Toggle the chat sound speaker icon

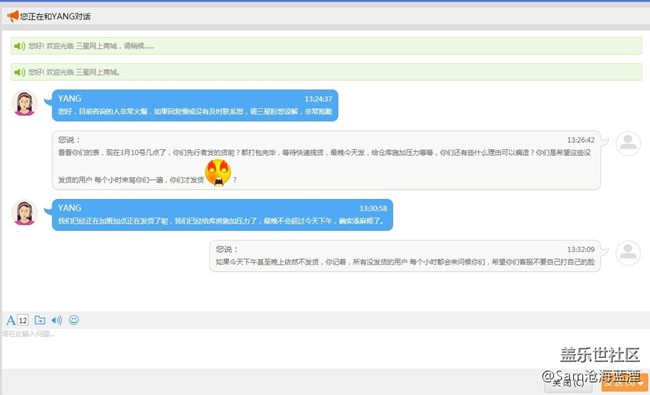[57, 320]
